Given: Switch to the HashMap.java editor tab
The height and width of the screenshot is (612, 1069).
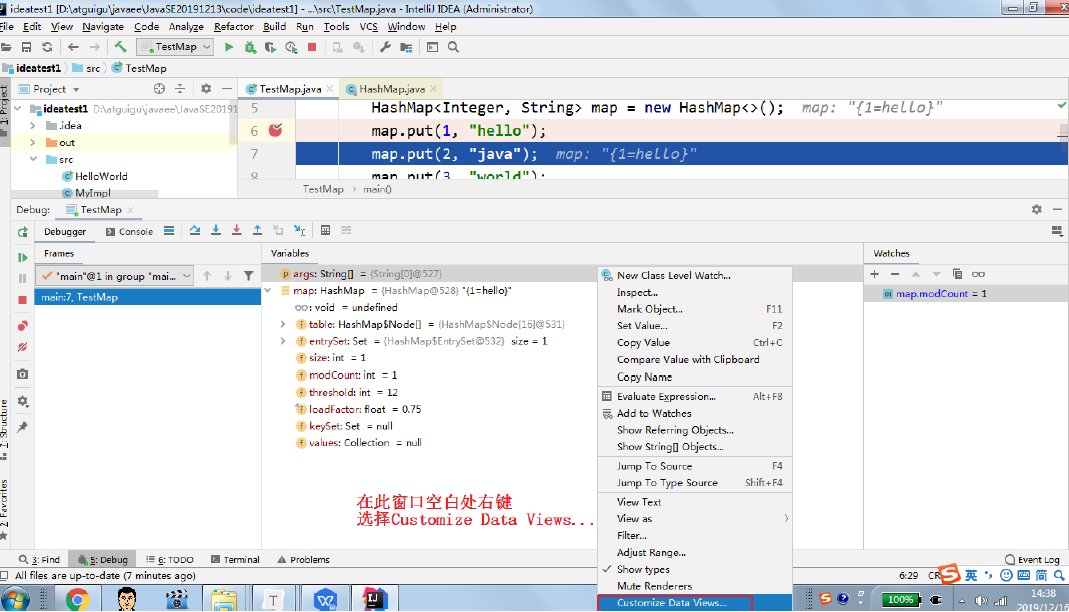Looking at the screenshot, I should point(391,89).
